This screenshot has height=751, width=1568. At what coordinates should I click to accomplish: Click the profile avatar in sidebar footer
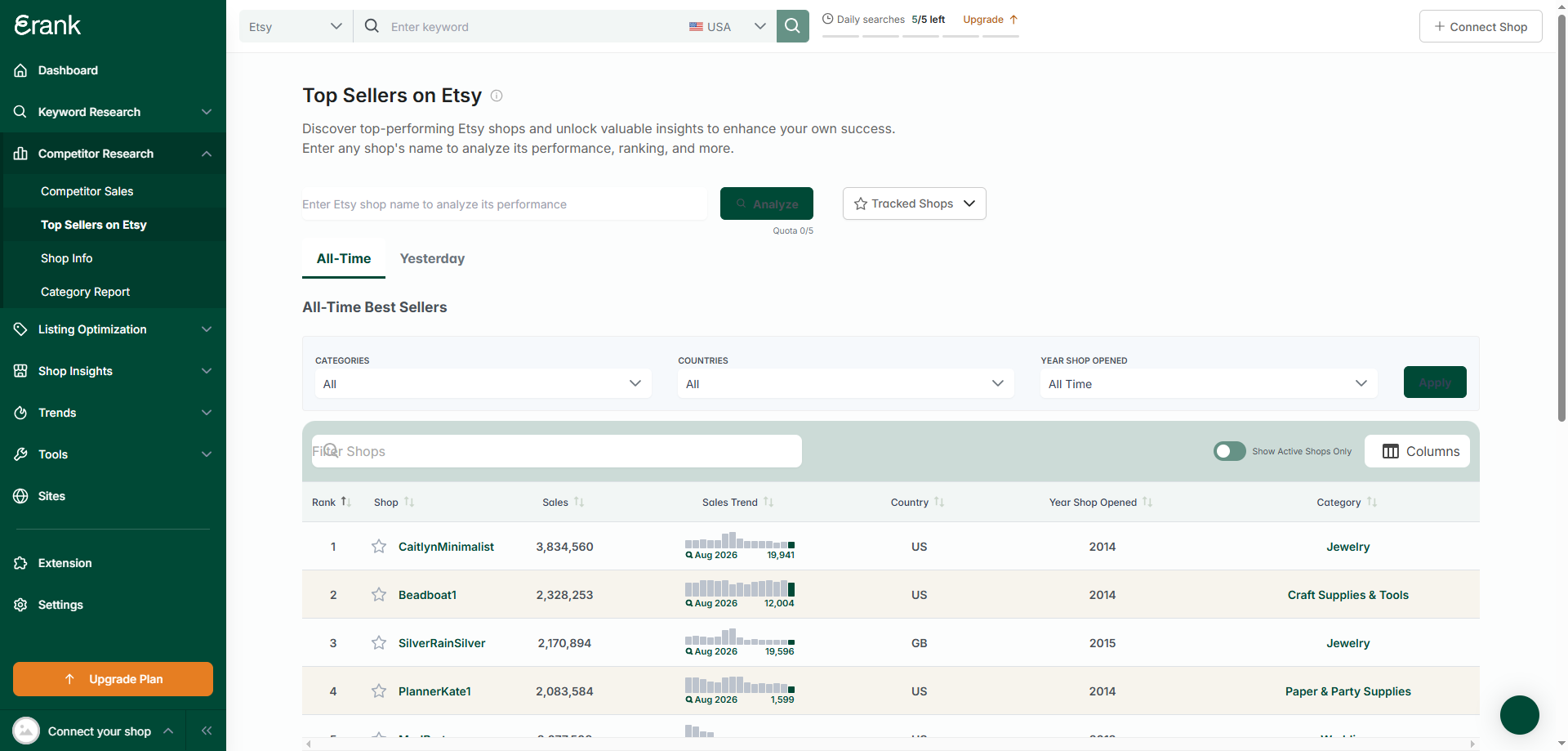[x=26, y=731]
